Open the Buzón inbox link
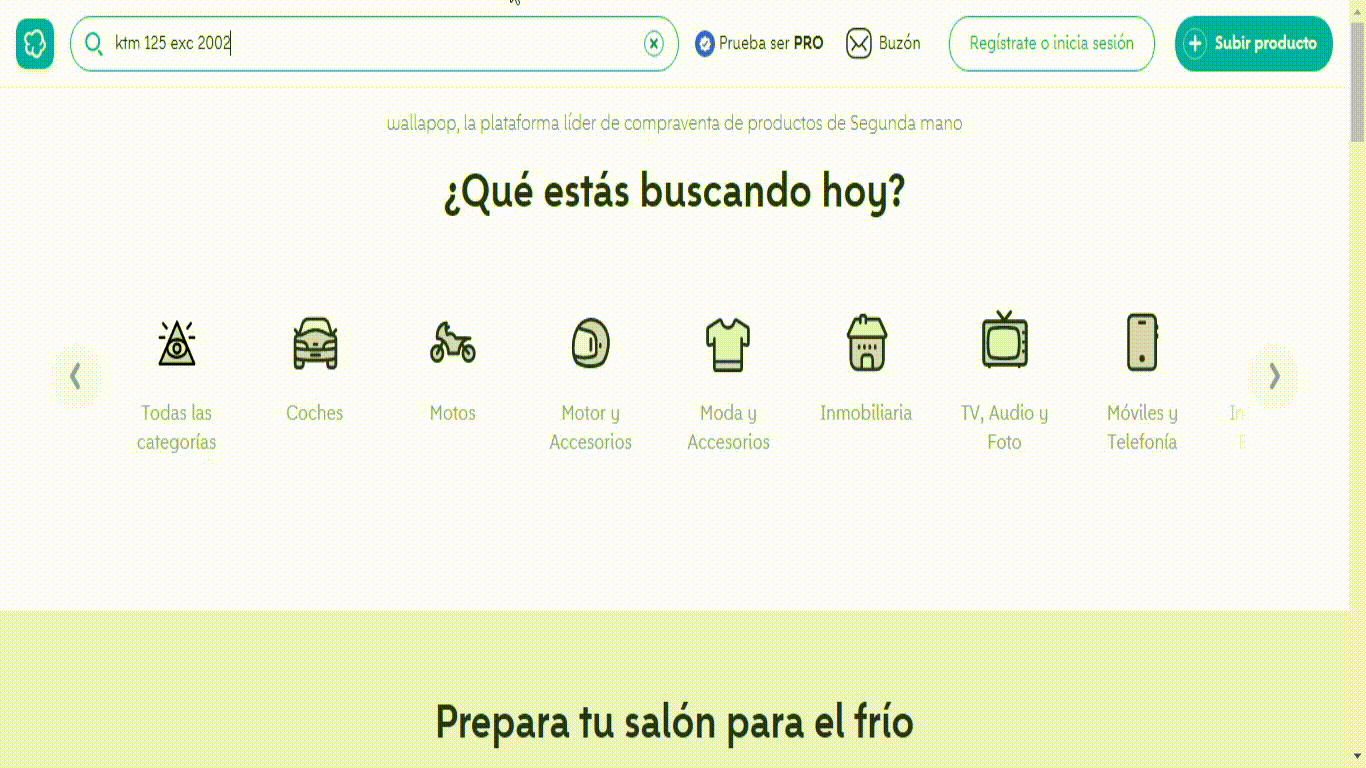 [x=899, y=44]
